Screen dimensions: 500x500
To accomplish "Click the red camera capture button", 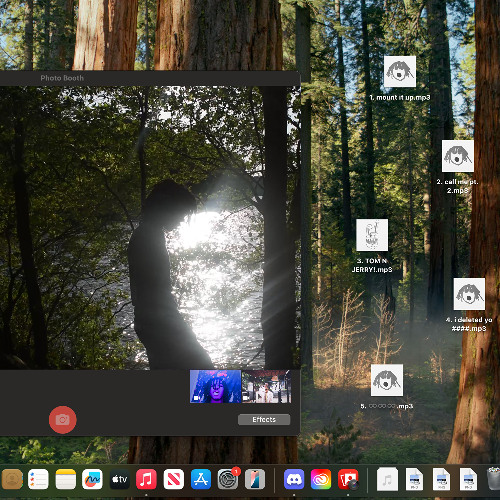I will (x=63, y=420).
